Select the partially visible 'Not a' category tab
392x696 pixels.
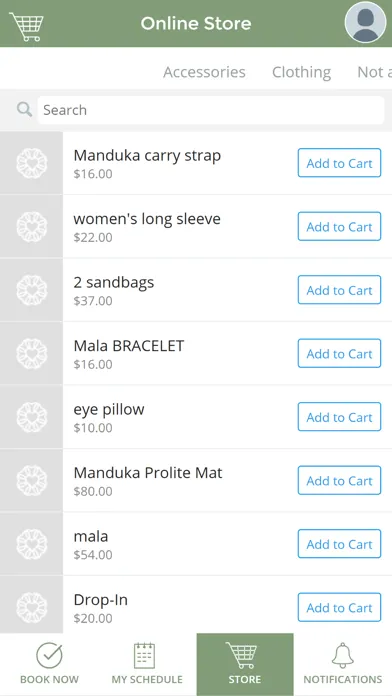(x=374, y=72)
